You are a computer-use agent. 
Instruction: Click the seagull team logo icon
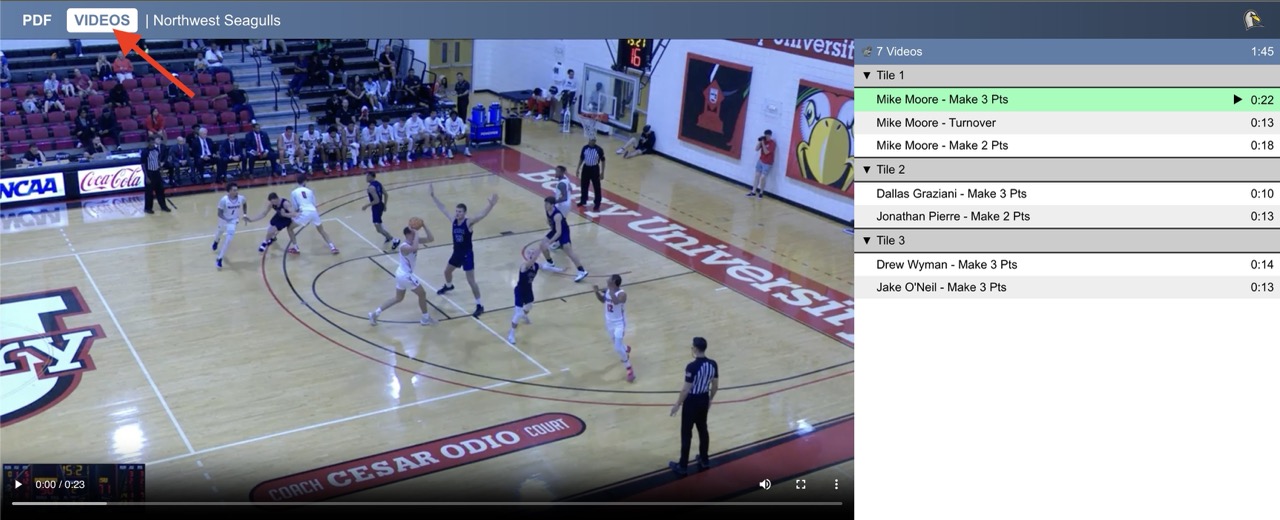pos(1253,20)
